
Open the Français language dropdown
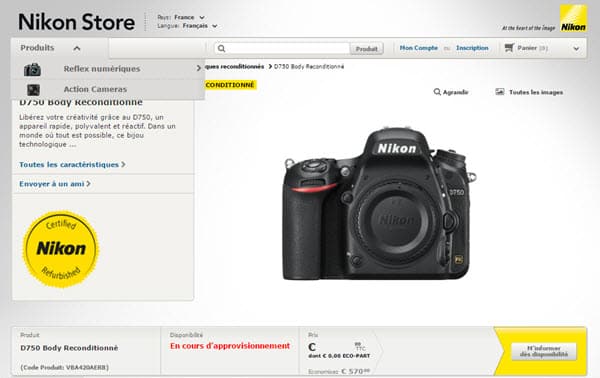click(200, 26)
